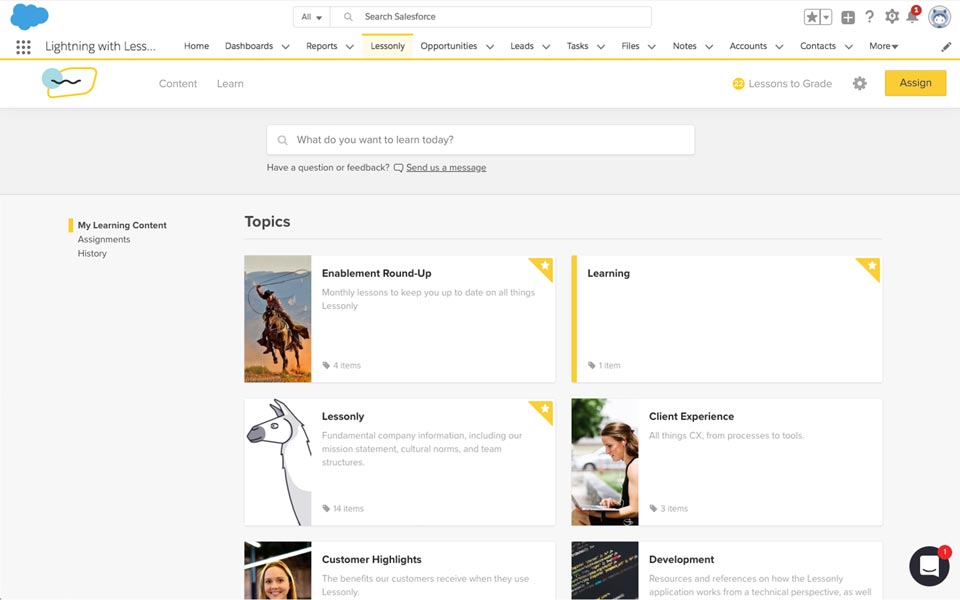This screenshot has height=600, width=960.
Task: Open the Salesforce cloud logo
Action: 29,17
